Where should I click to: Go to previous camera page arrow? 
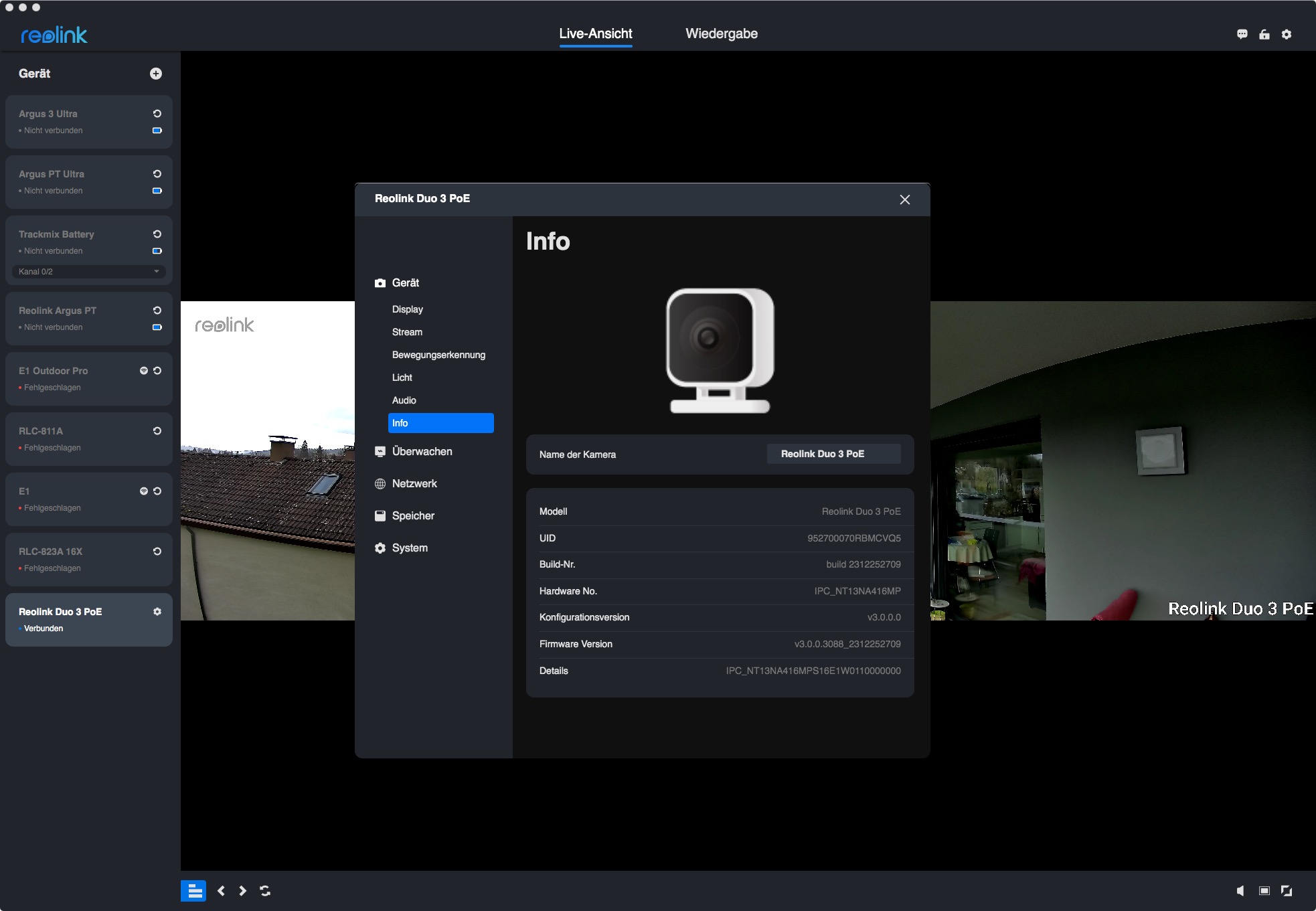[x=221, y=891]
